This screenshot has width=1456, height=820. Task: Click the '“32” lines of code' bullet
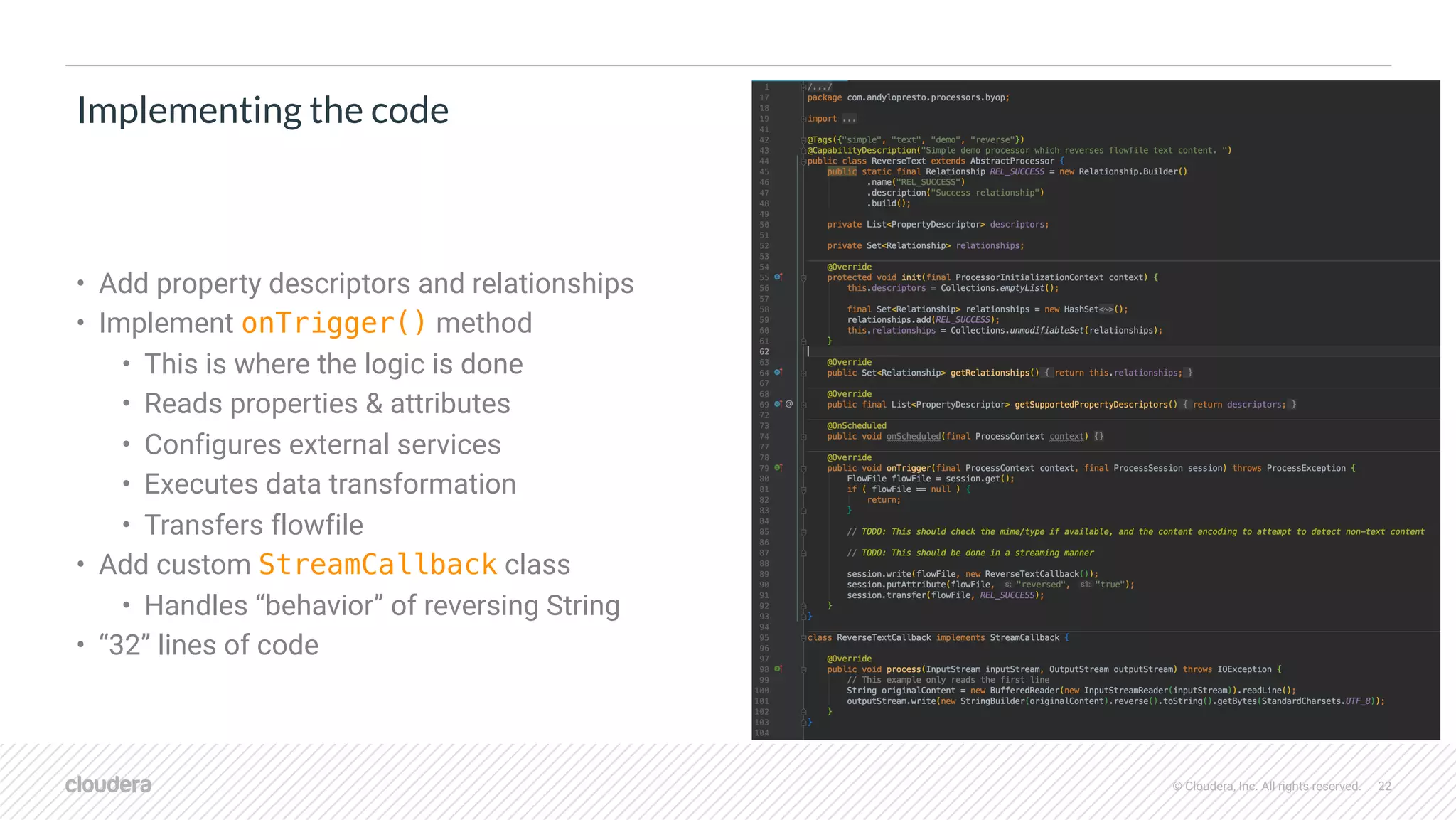(x=209, y=645)
